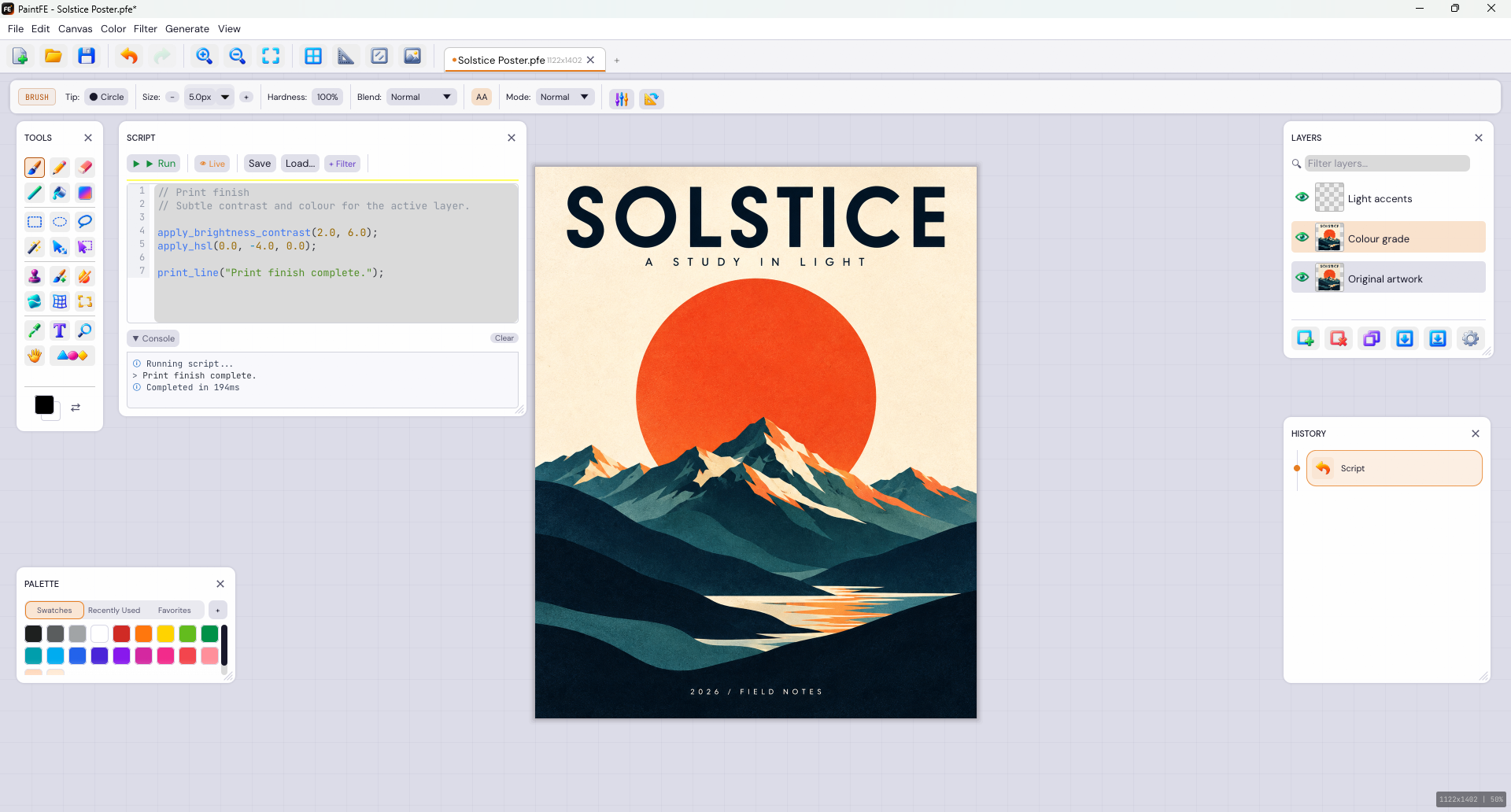This screenshot has width=1511, height=812.
Task: Choose the Lasso Select tool
Action: pos(85,222)
